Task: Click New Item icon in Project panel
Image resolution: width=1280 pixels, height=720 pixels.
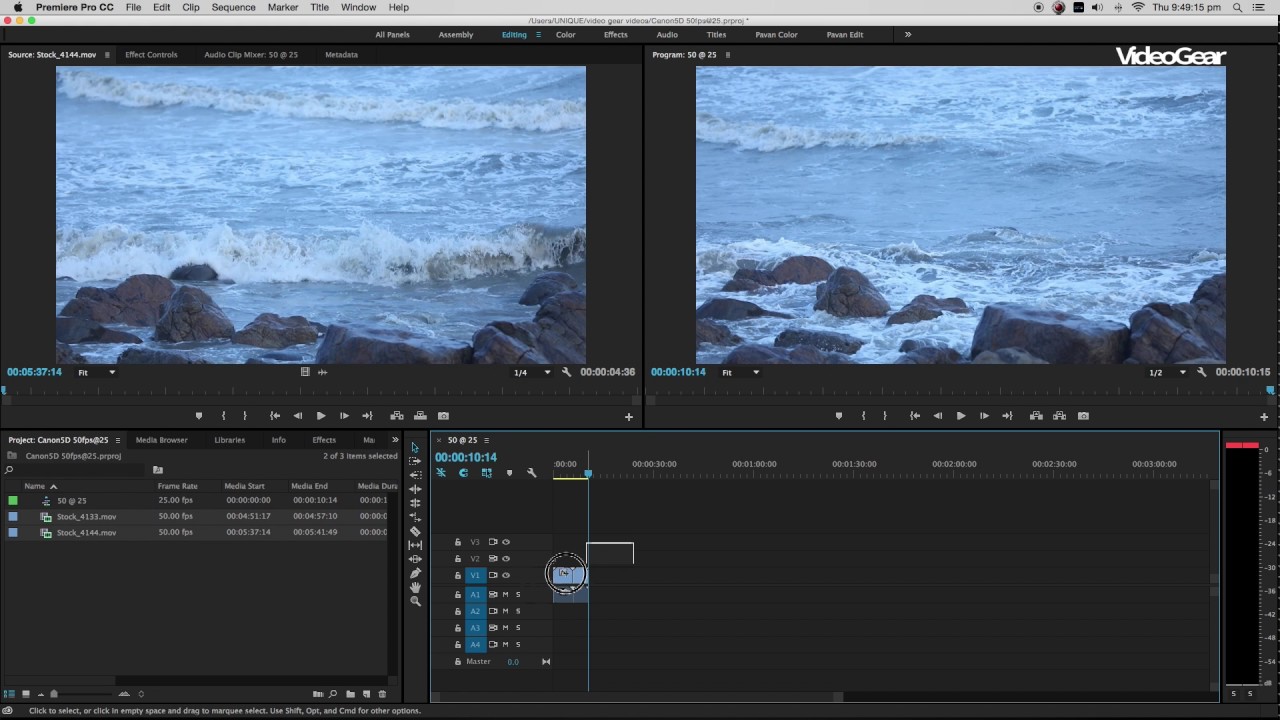Action: click(366, 694)
